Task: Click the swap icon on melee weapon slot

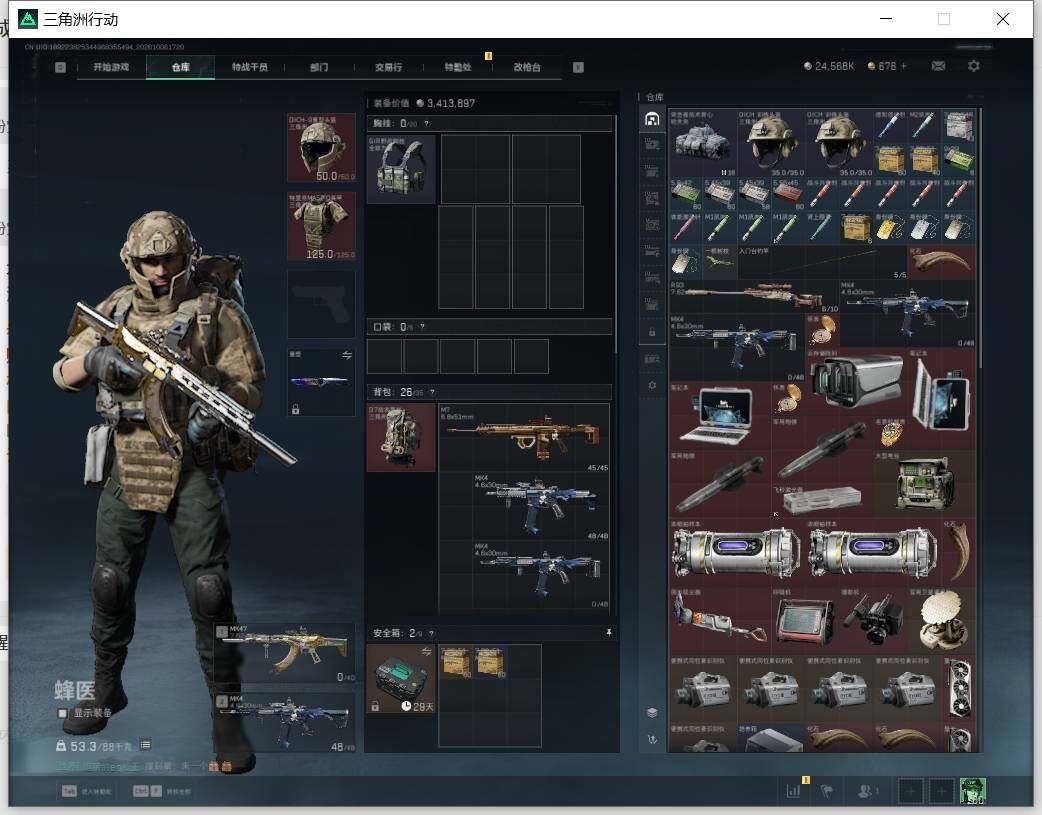Action: point(347,356)
